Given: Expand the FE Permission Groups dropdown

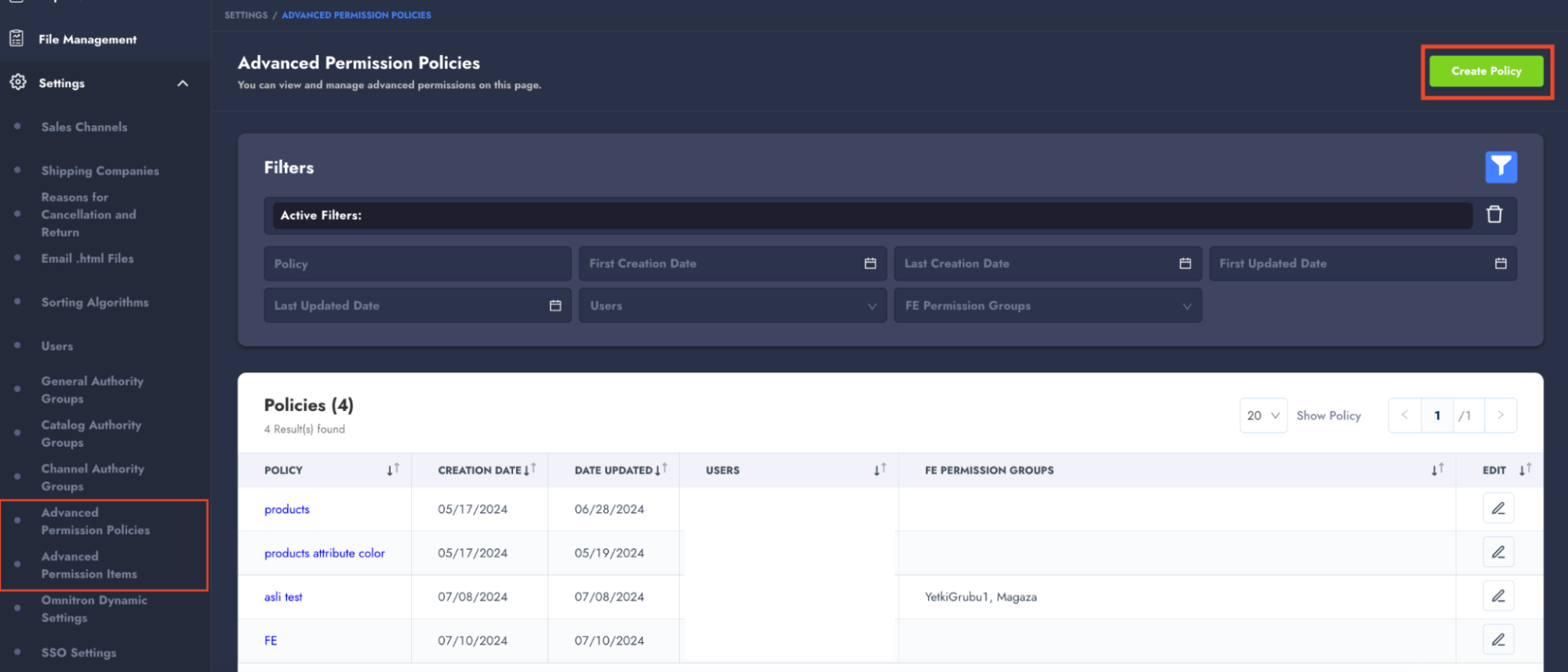Looking at the screenshot, I should point(1047,306).
